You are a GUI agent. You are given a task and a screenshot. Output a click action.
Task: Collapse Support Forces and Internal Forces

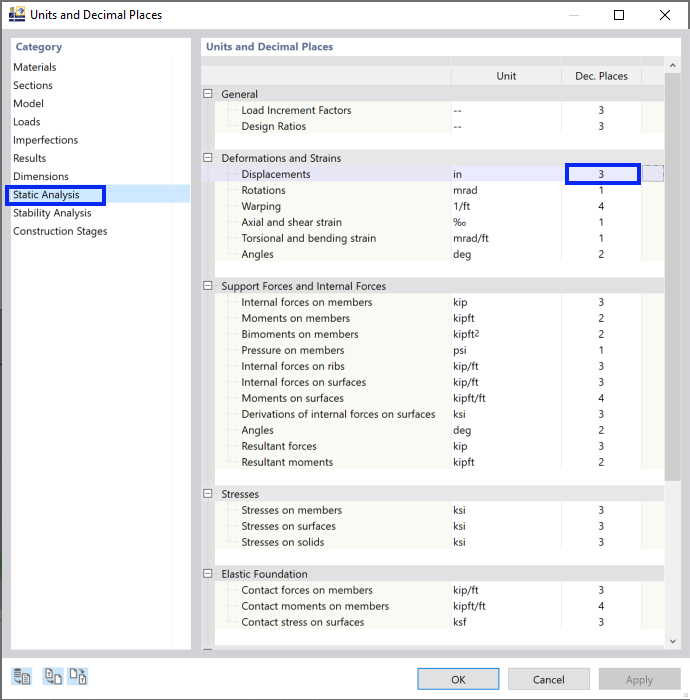click(208, 286)
